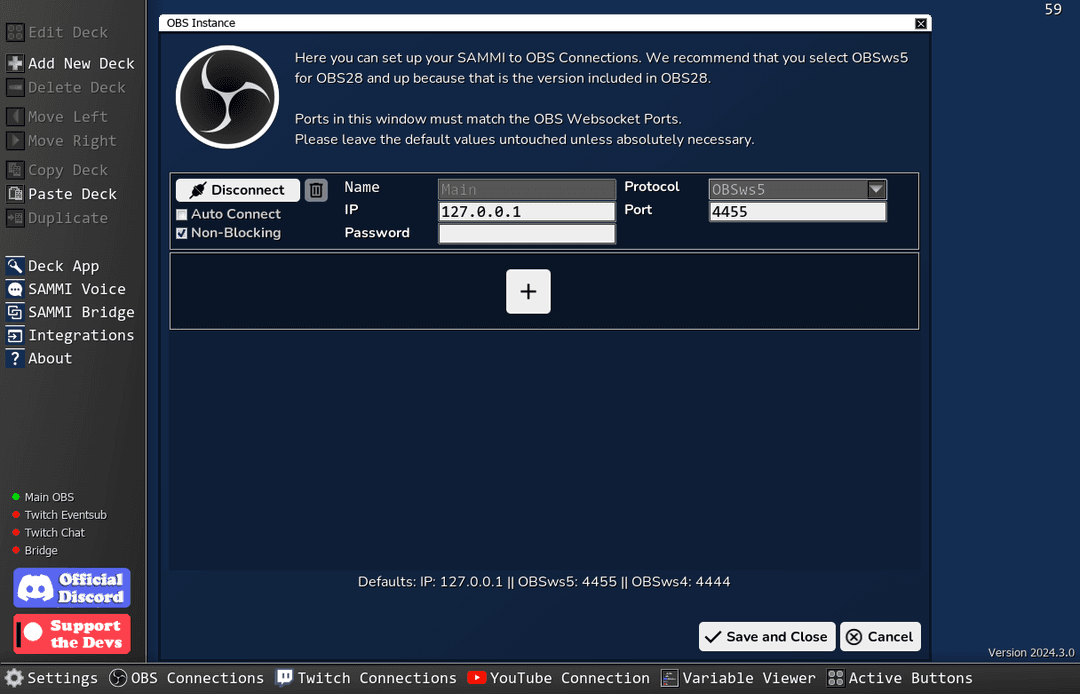This screenshot has height=694, width=1080.
Task: Cancel the OBS Instance dialog
Action: click(880, 637)
